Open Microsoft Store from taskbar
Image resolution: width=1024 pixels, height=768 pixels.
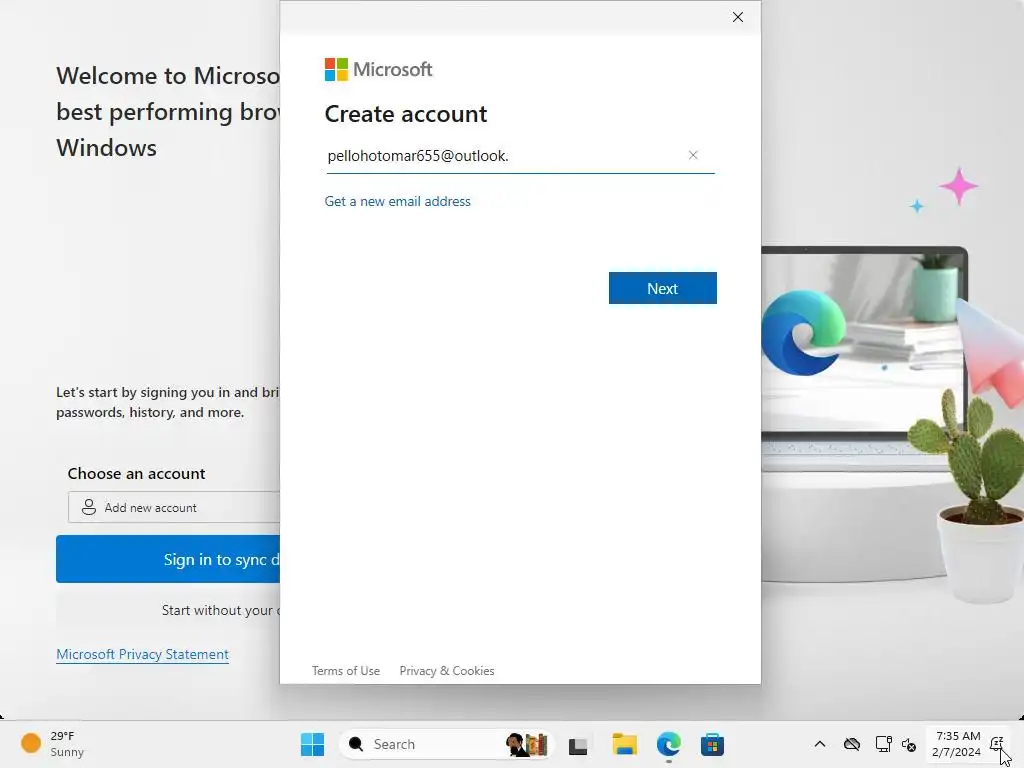pos(712,744)
